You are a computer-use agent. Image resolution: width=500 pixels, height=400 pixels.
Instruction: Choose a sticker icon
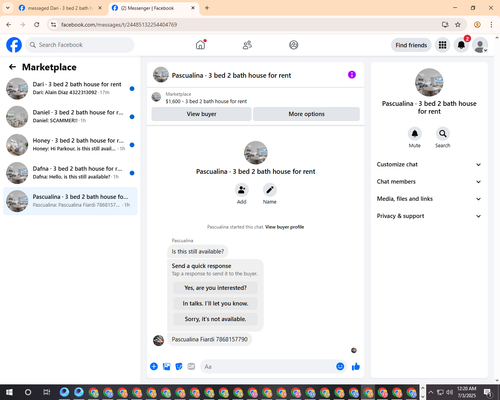click(x=179, y=367)
